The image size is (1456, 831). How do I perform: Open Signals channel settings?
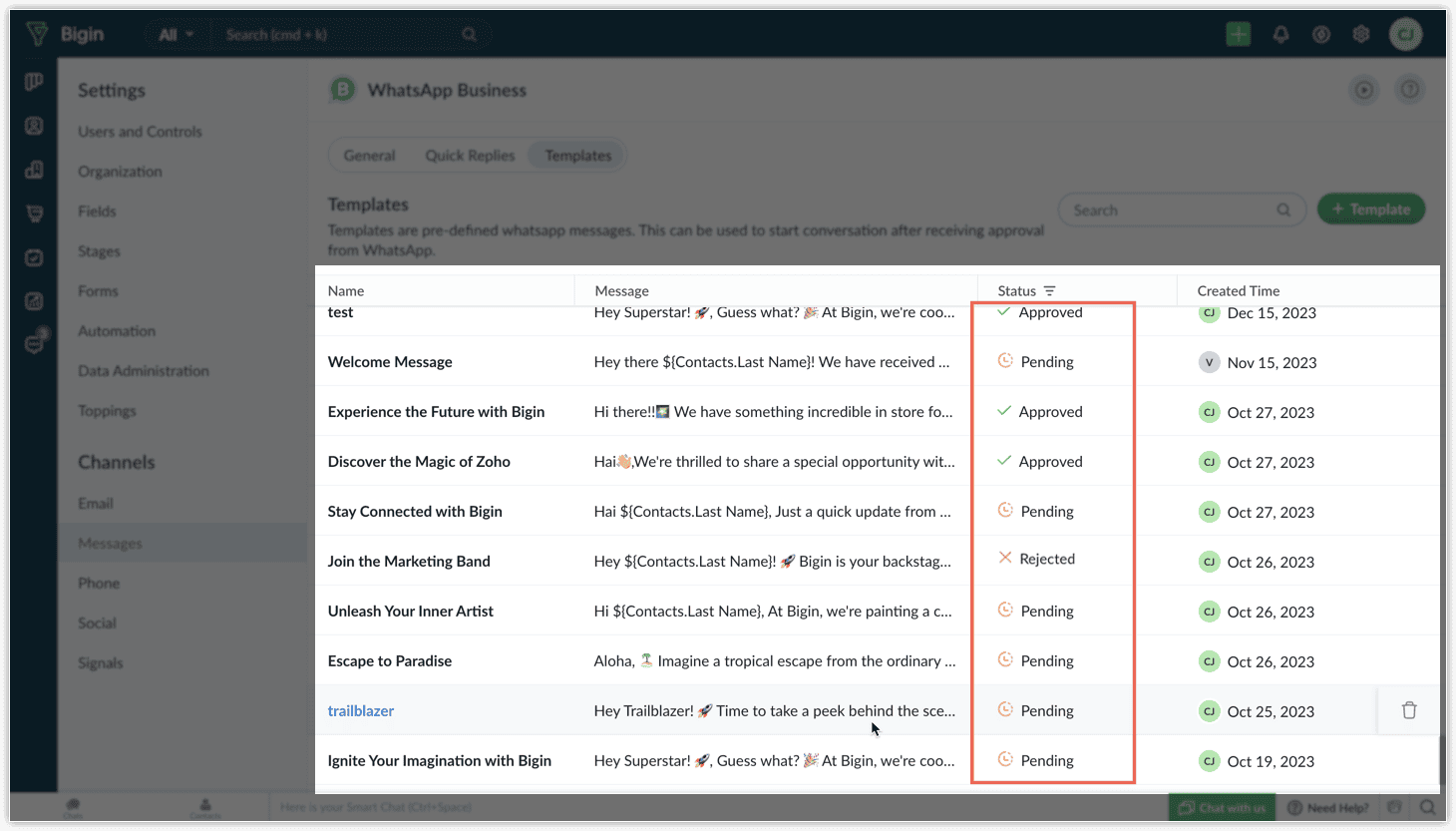coord(101,663)
